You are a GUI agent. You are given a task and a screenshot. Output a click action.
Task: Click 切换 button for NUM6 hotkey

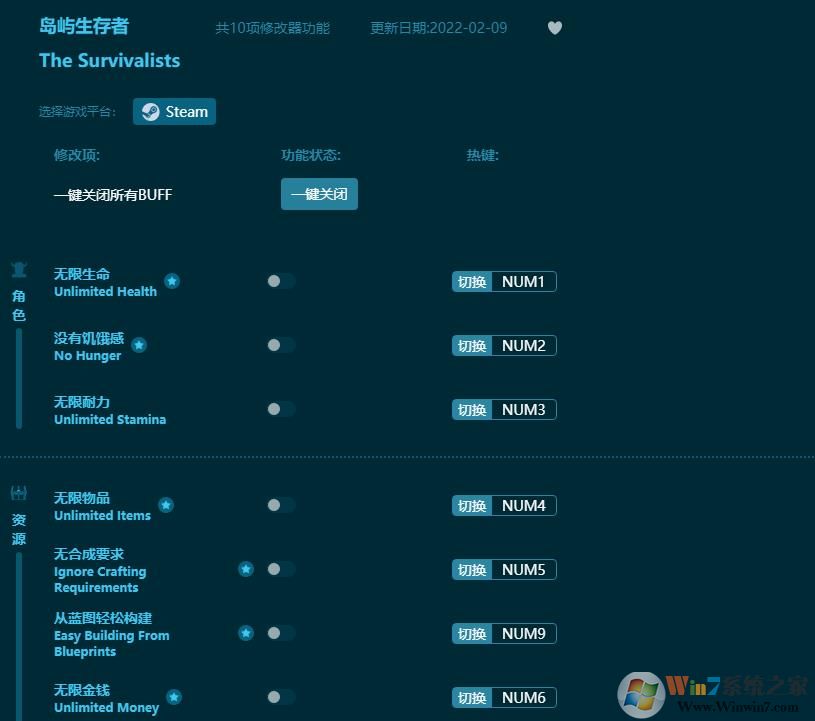472,698
